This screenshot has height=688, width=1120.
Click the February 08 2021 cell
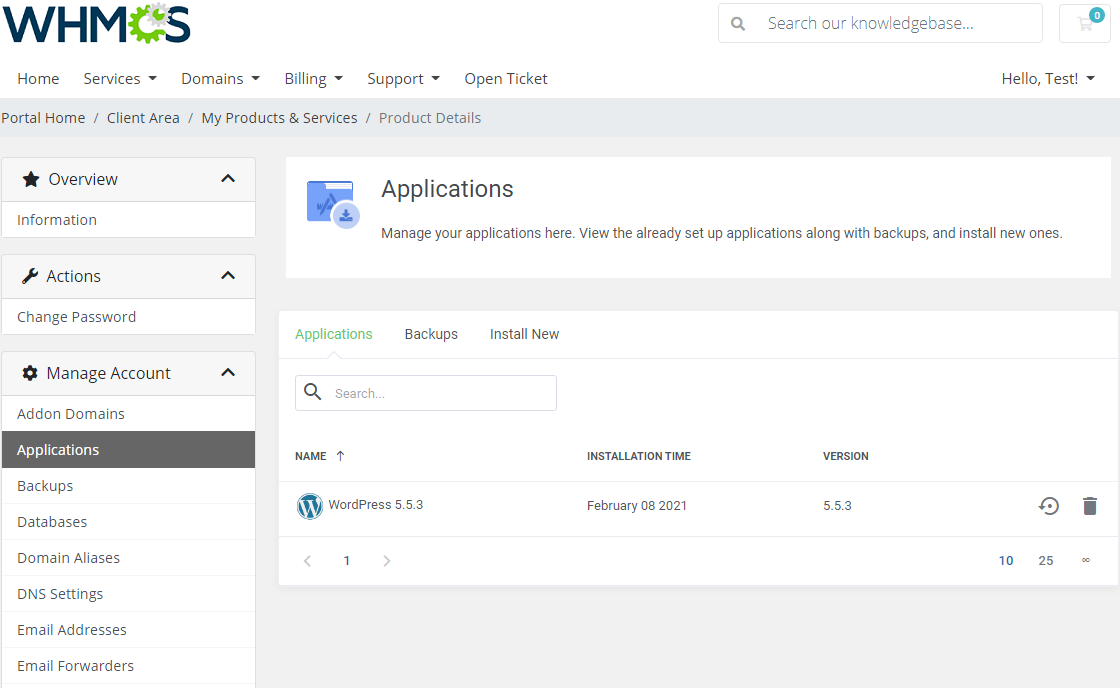tap(636, 506)
